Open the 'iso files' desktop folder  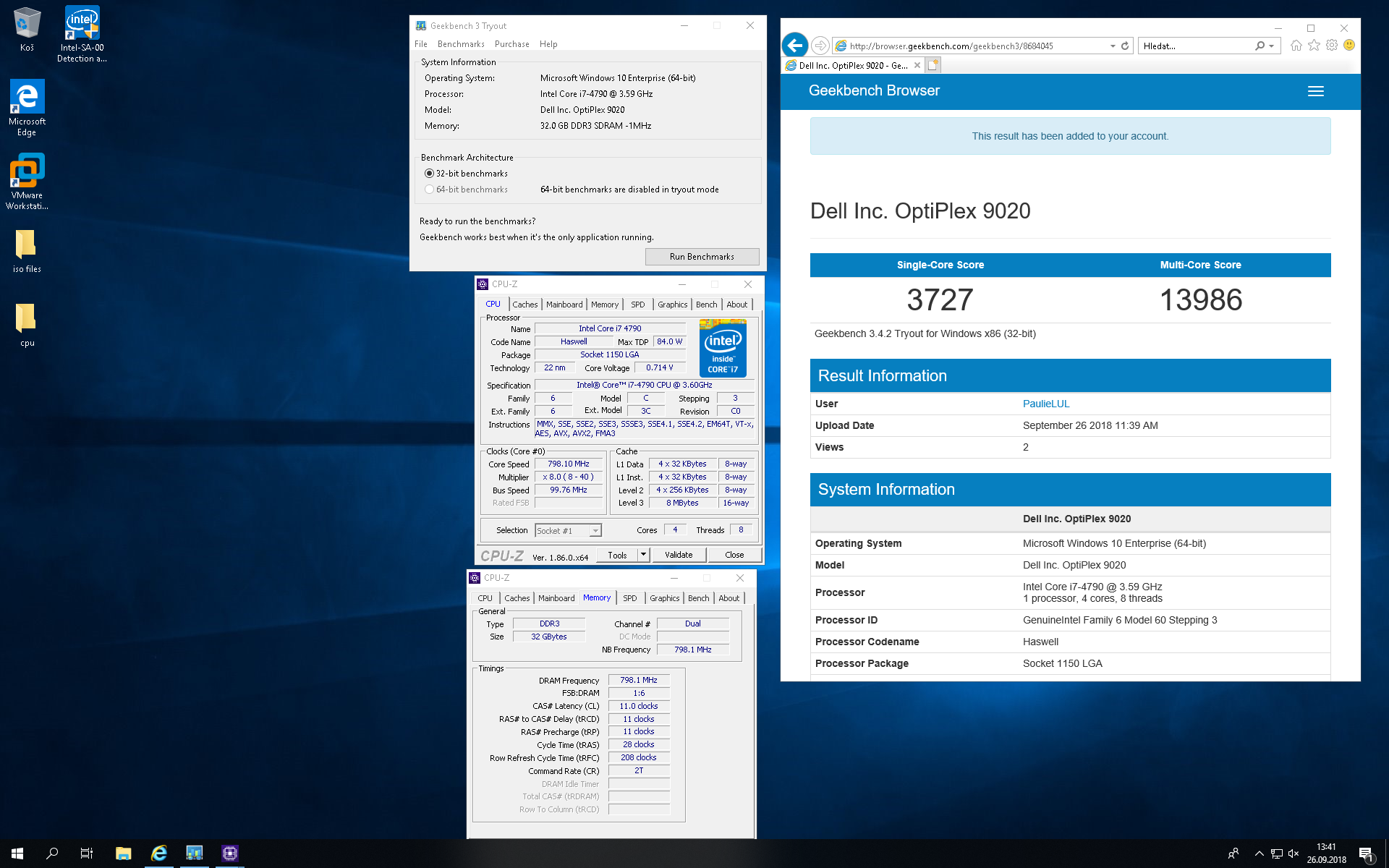(27, 250)
